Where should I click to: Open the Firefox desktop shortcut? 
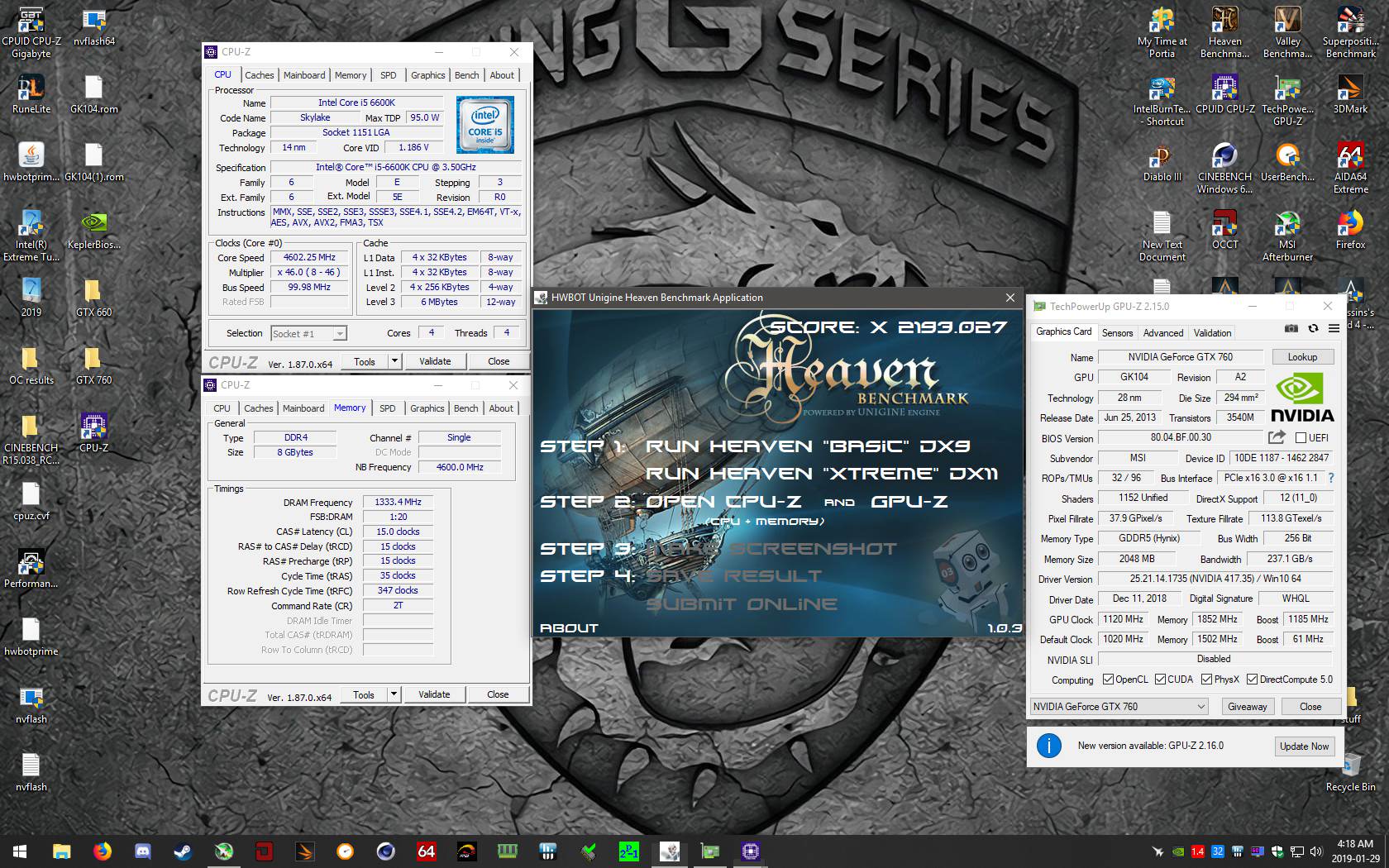[1350, 230]
